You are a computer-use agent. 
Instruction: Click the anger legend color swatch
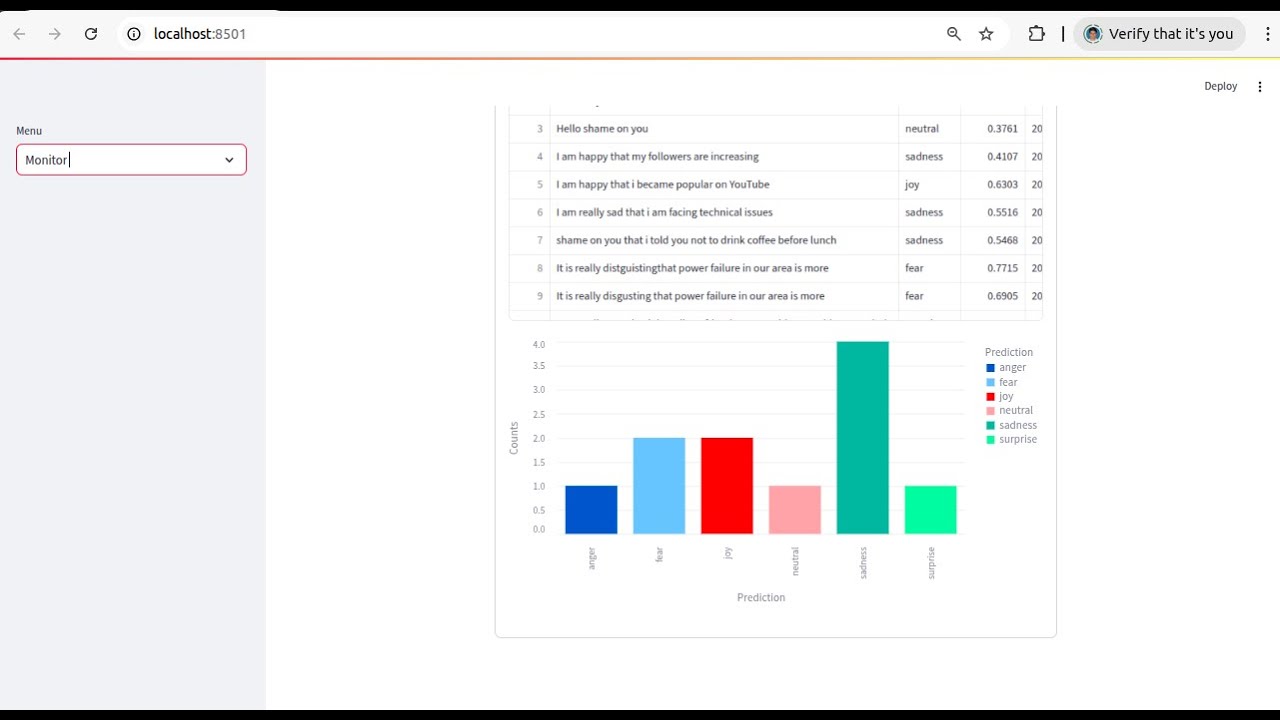pyautogui.click(x=991, y=368)
